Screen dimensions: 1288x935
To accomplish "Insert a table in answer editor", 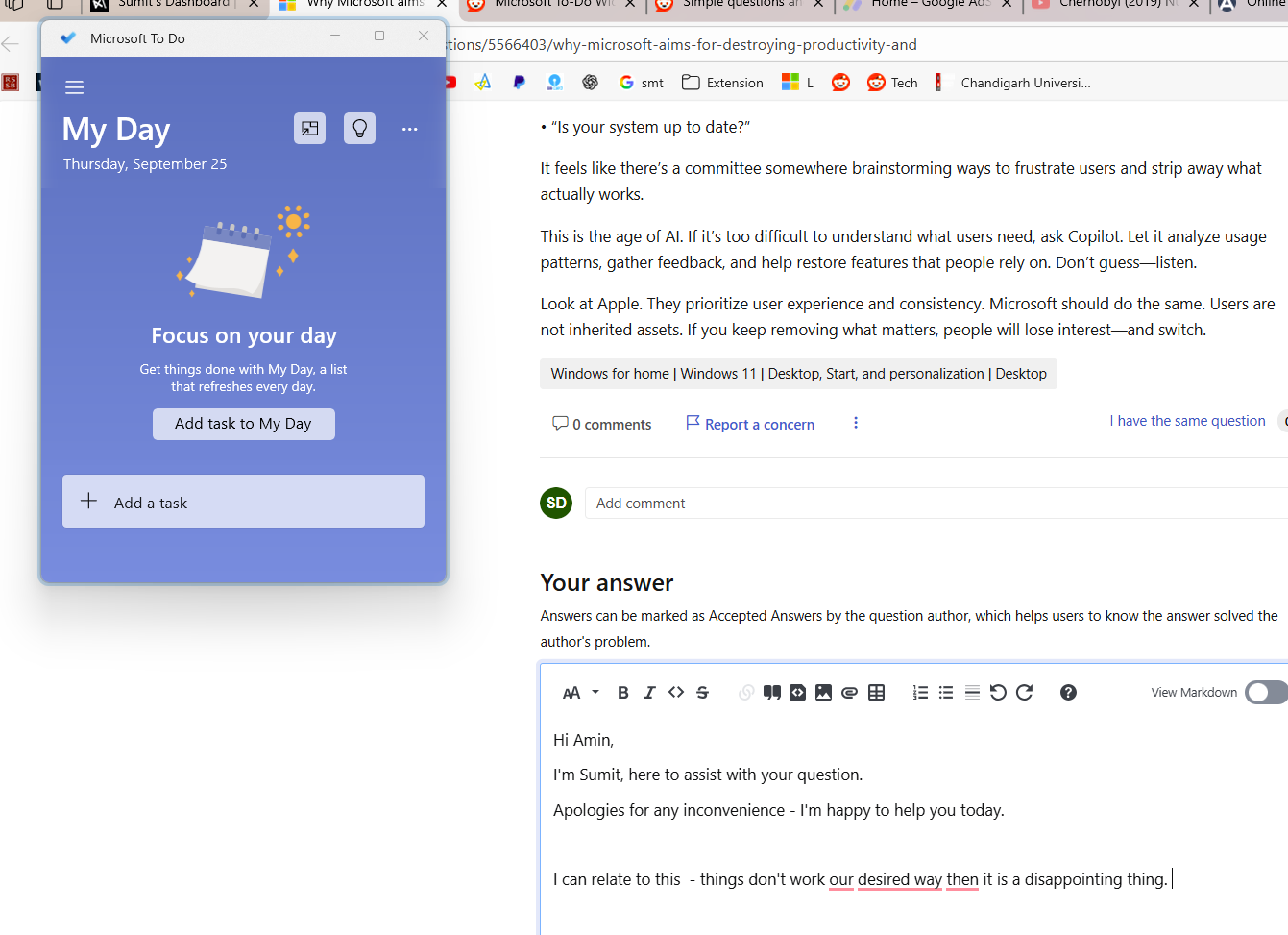I will click(x=877, y=693).
